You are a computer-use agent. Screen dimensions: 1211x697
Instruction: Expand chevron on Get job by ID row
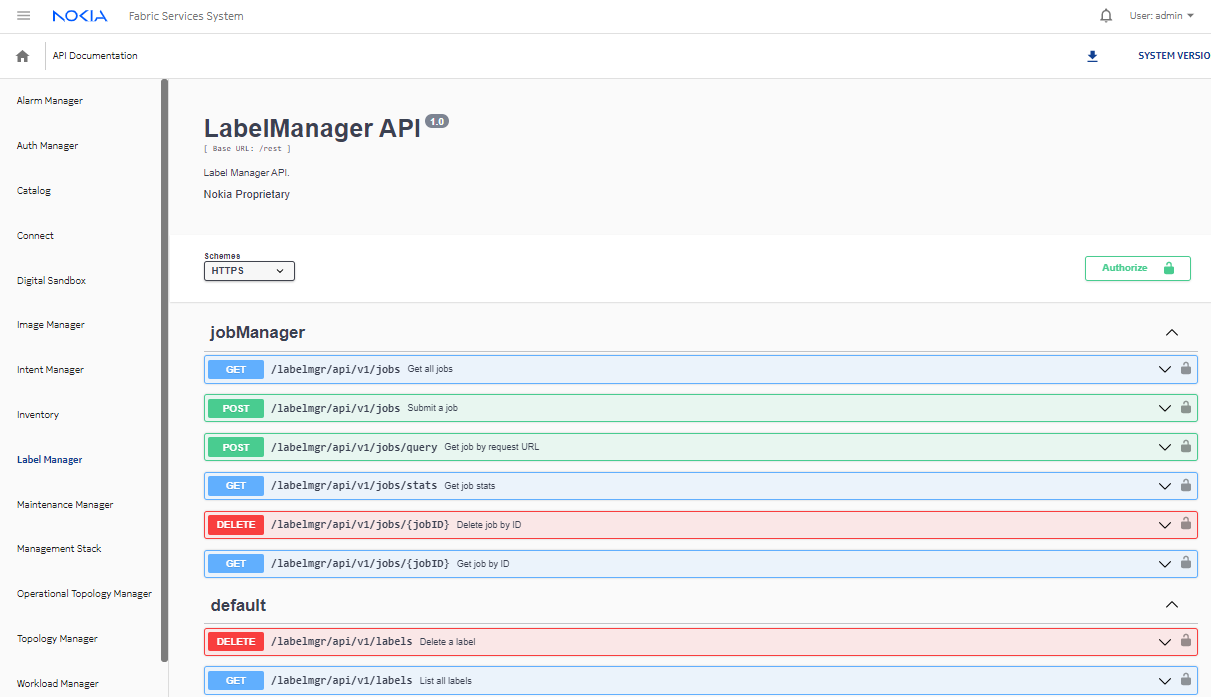(1164, 564)
